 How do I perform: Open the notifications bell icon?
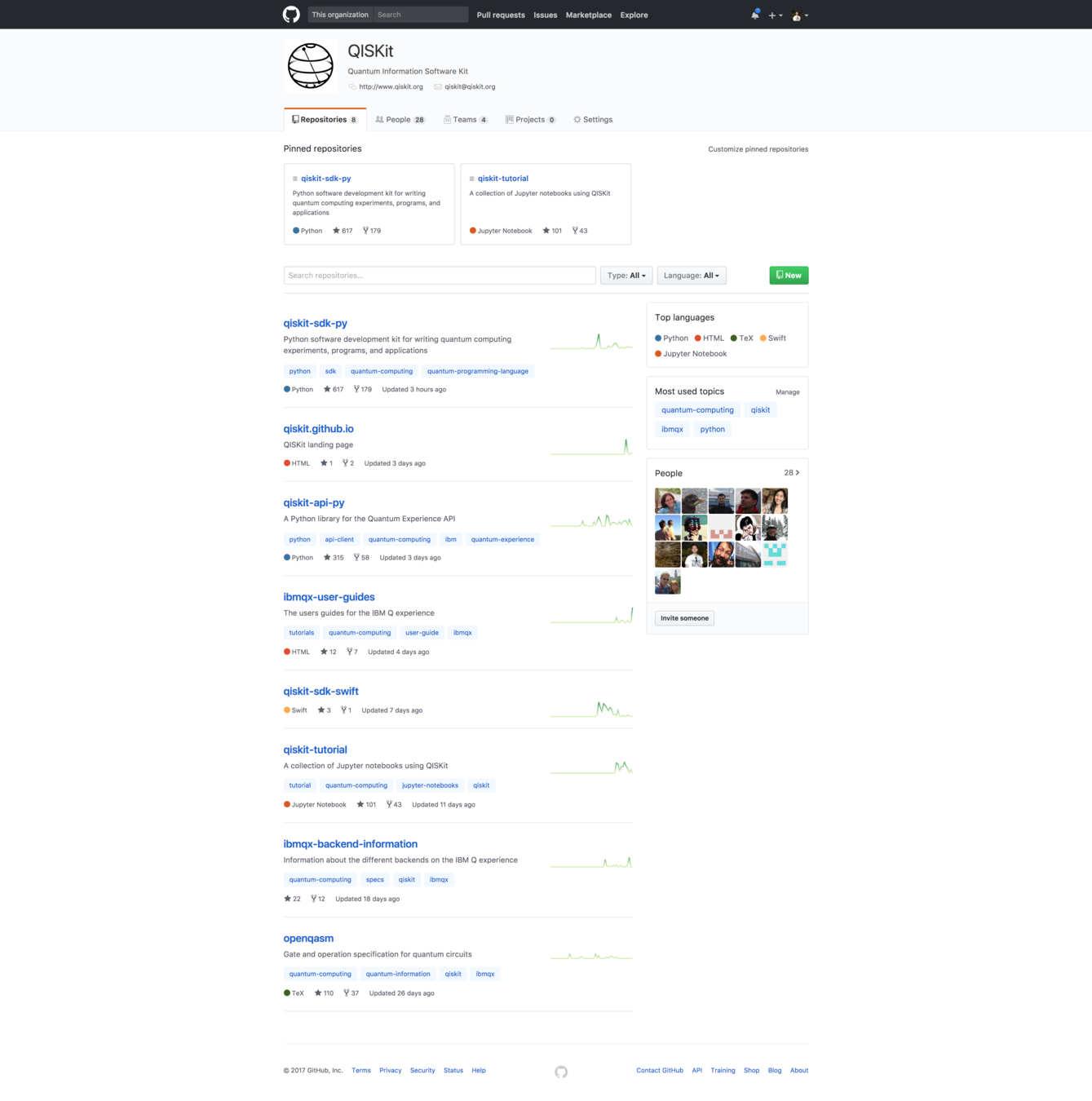(x=755, y=15)
